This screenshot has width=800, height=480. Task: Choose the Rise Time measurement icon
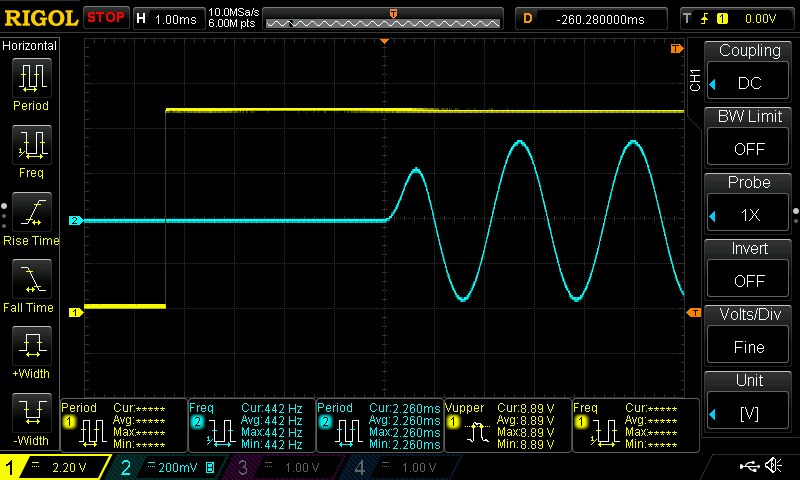tap(30, 213)
